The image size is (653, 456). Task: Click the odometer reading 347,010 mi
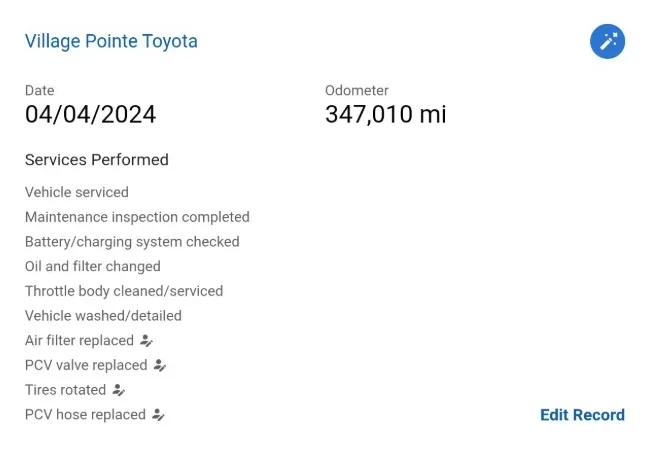385,115
